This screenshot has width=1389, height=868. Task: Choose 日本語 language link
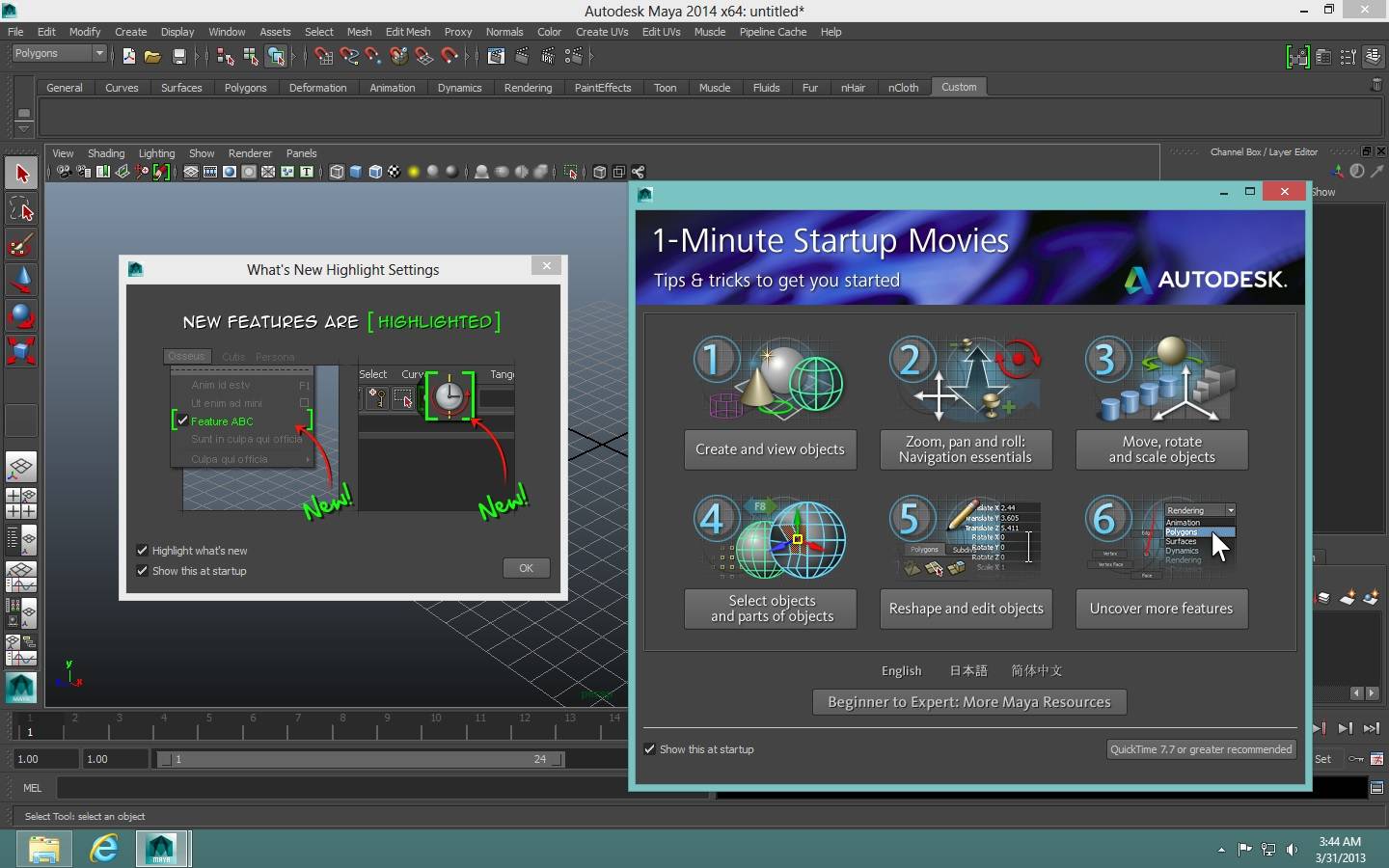(968, 670)
